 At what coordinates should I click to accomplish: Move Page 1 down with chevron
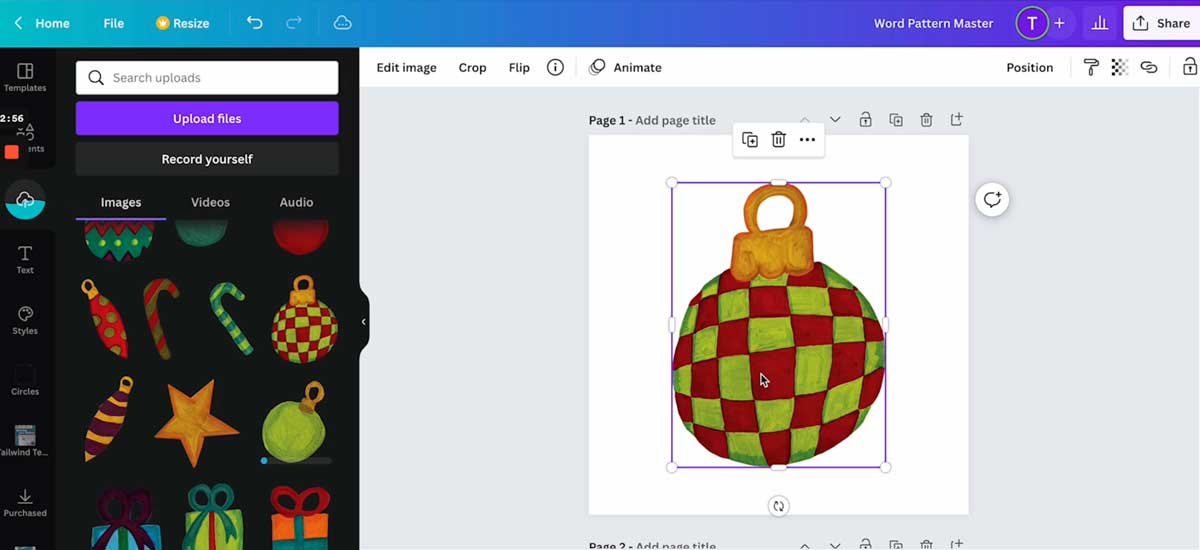tap(835, 120)
